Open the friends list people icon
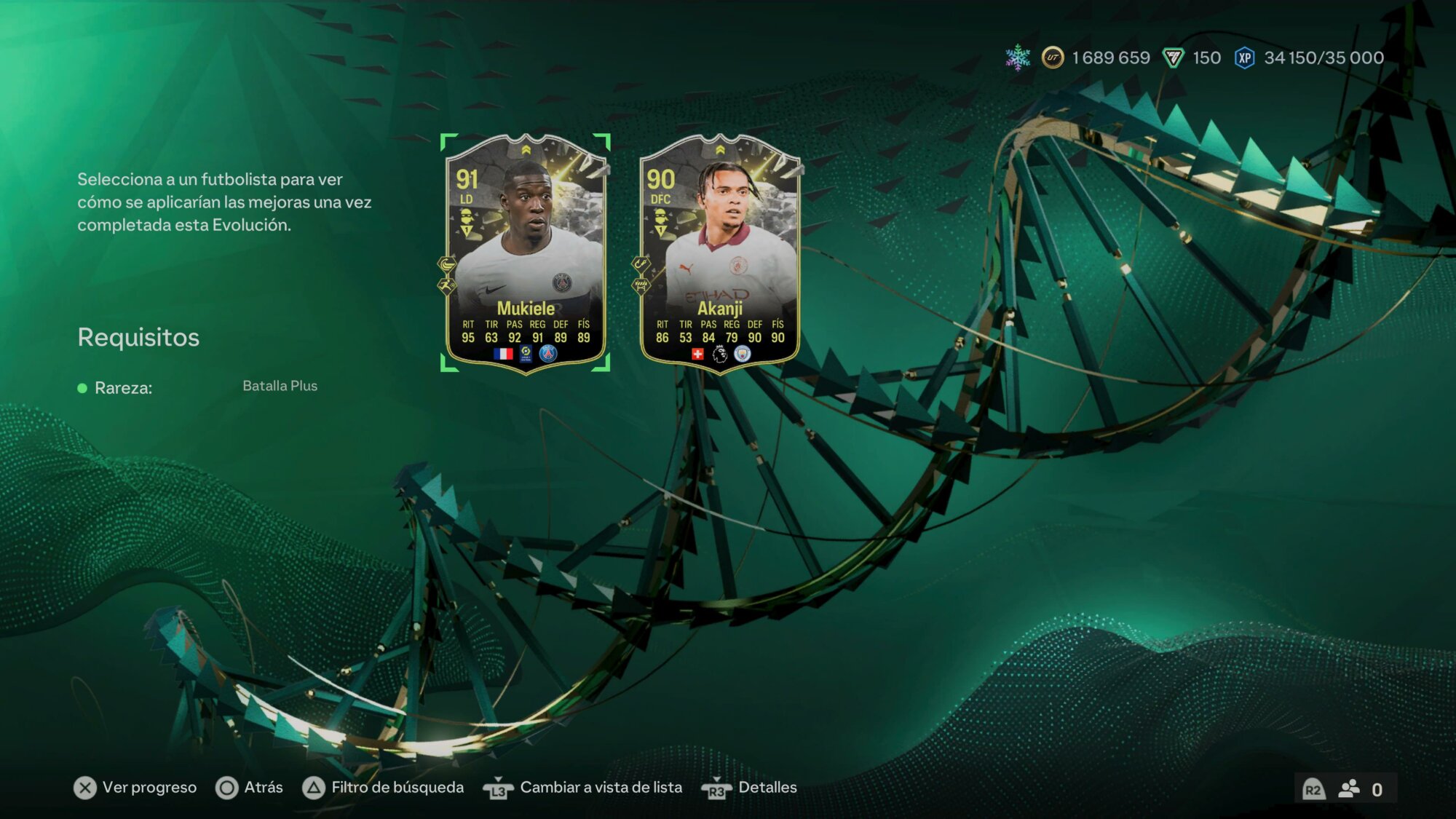This screenshot has width=1456, height=819. point(1349,789)
